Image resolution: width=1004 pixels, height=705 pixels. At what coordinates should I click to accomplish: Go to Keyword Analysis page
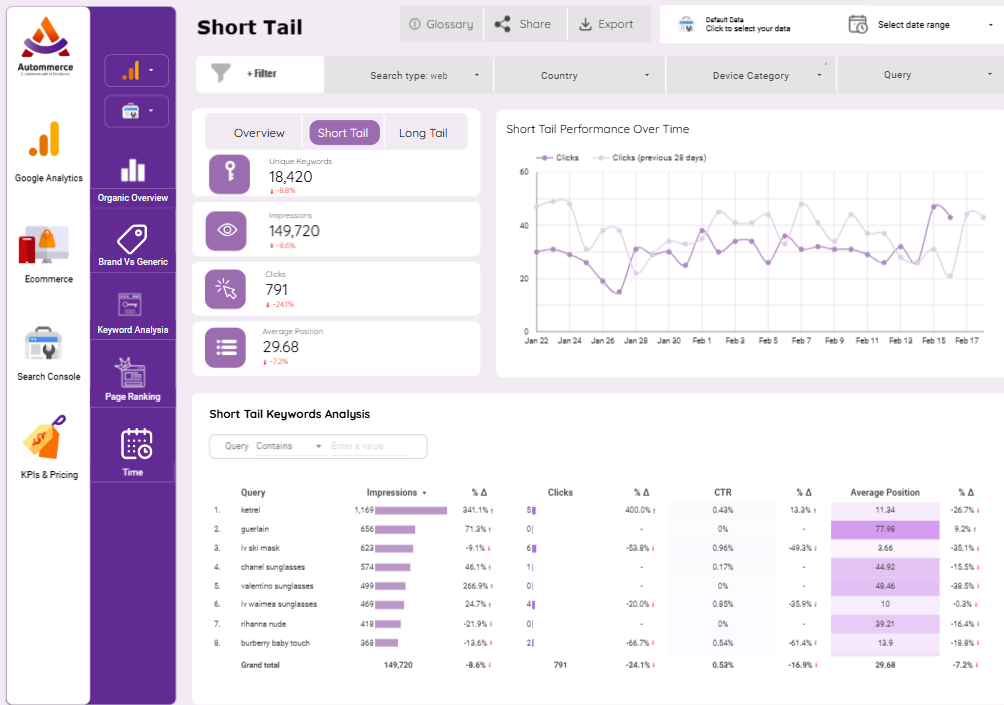tap(133, 330)
